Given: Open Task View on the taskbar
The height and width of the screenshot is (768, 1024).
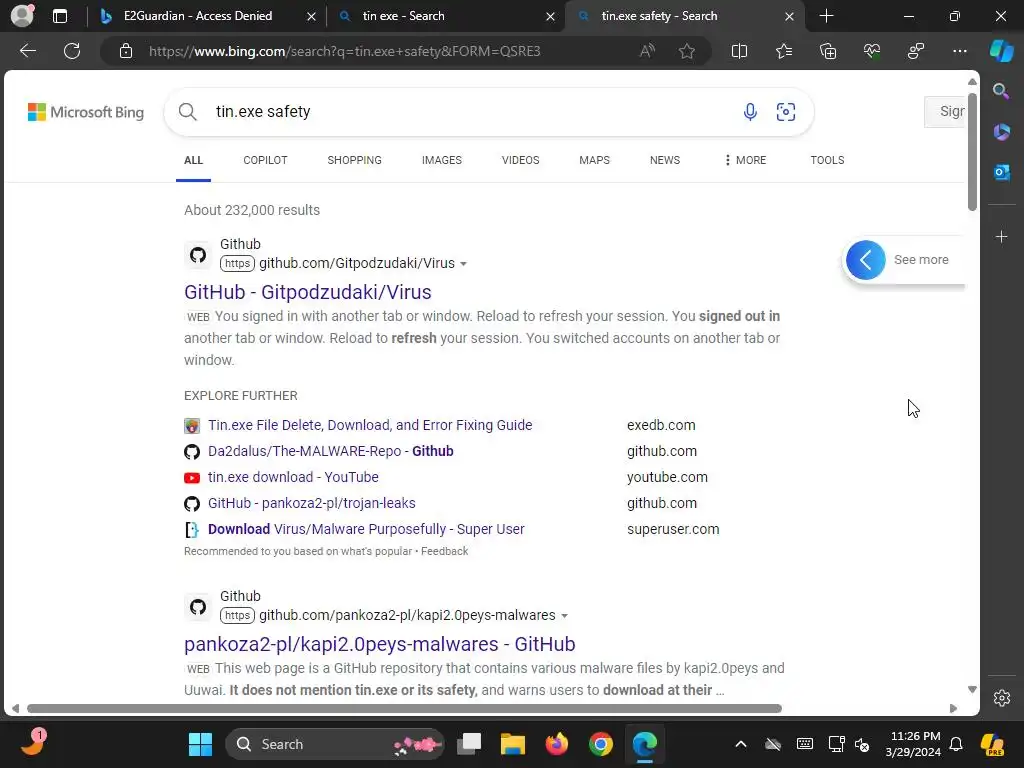Looking at the screenshot, I should tap(469, 744).
